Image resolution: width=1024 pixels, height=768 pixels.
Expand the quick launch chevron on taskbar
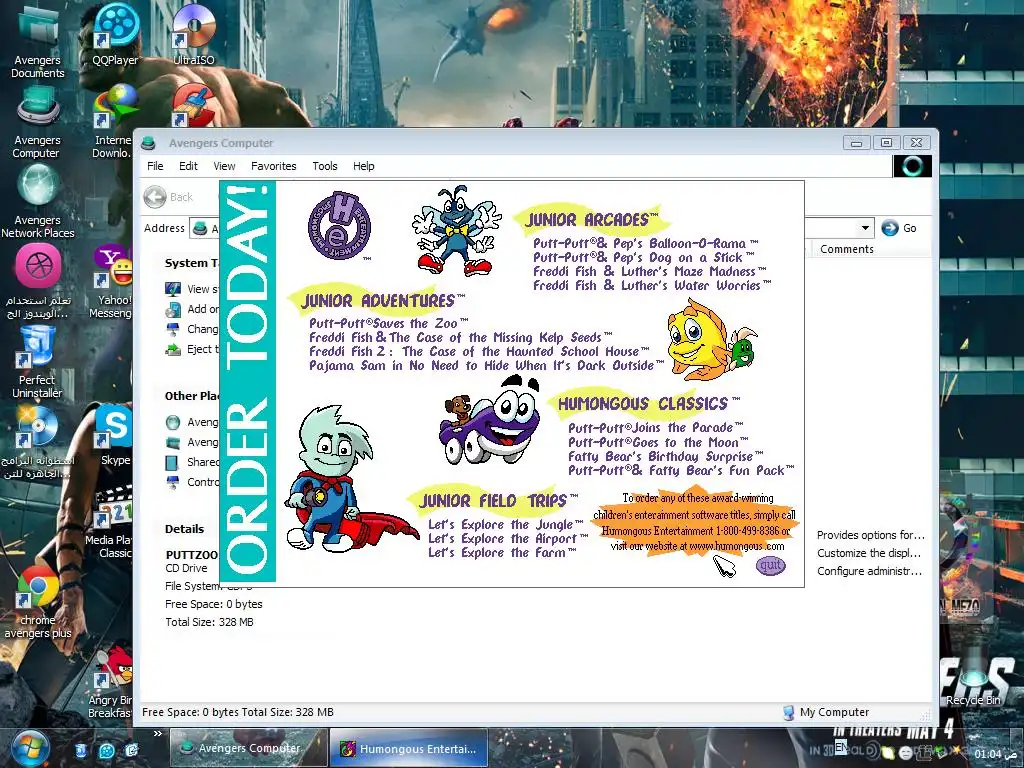click(x=157, y=734)
